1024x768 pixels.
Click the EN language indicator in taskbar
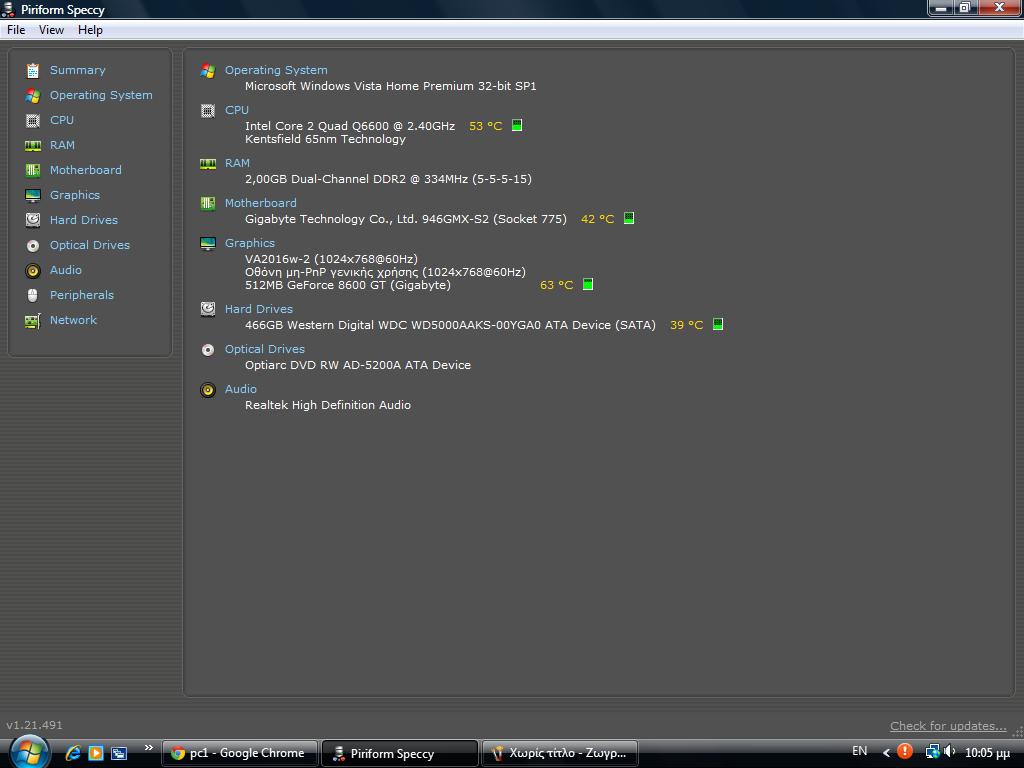859,751
